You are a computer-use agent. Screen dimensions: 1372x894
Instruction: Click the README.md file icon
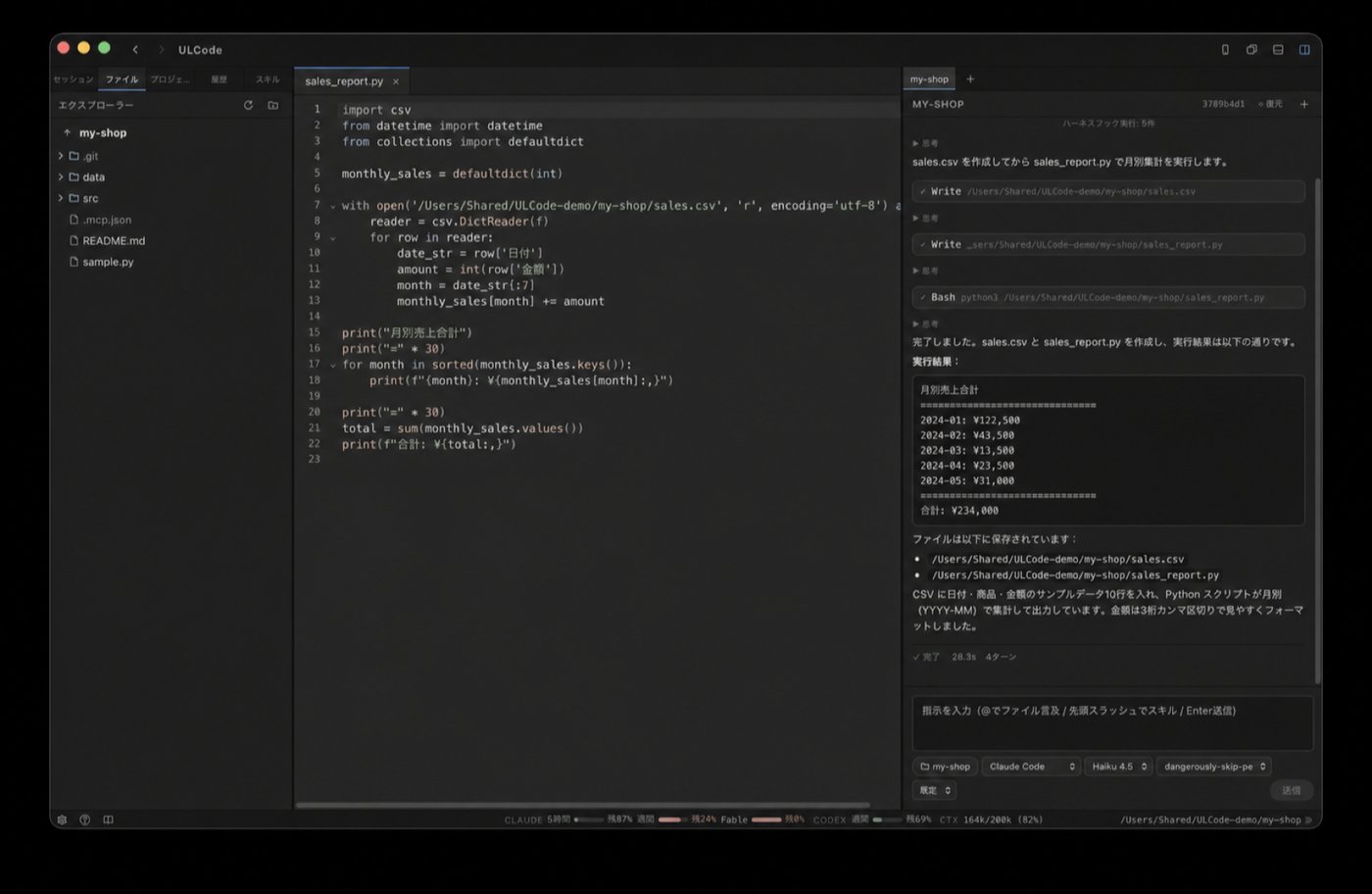tap(73, 240)
